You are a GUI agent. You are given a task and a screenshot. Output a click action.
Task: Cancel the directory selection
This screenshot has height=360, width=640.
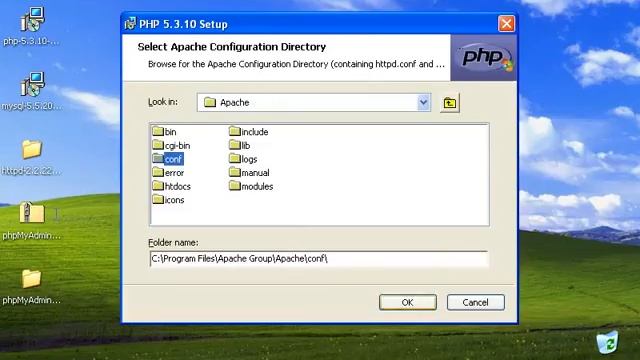[476, 302]
